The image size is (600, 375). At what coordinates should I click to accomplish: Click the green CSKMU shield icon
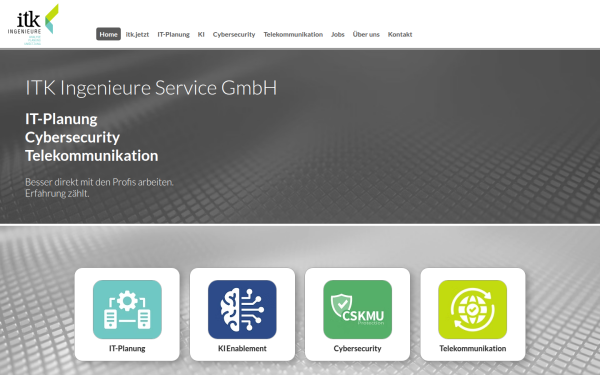[x=357, y=309]
